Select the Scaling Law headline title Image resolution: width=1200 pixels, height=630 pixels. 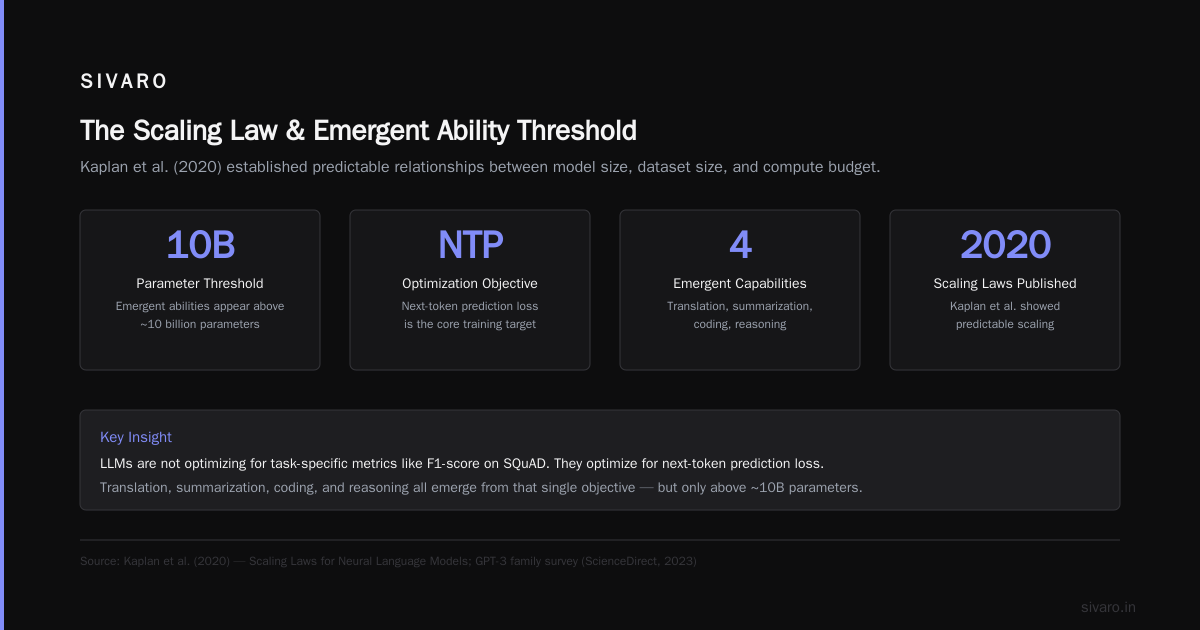point(358,131)
